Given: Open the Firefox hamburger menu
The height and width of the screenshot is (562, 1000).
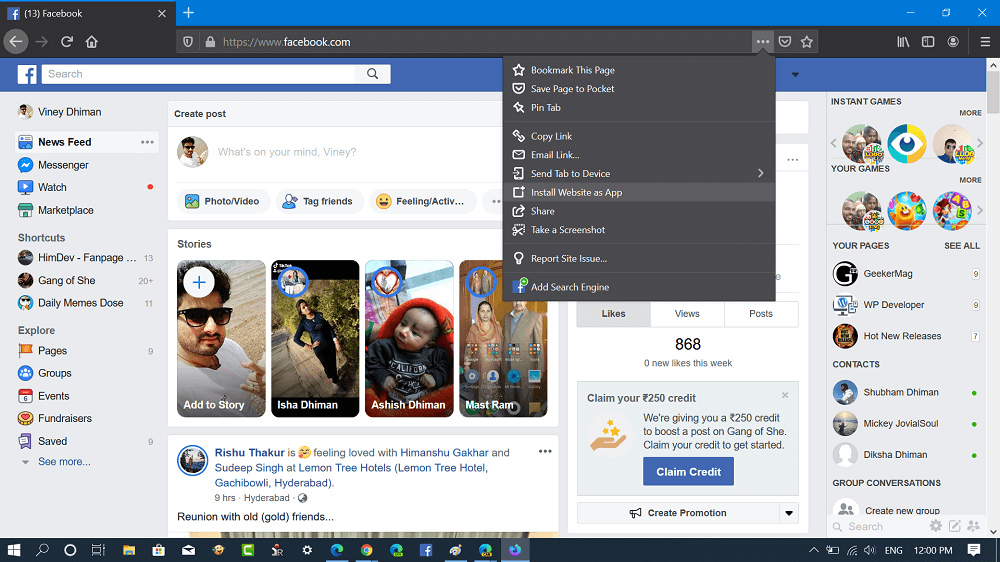Looking at the screenshot, I should coord(985,42).
